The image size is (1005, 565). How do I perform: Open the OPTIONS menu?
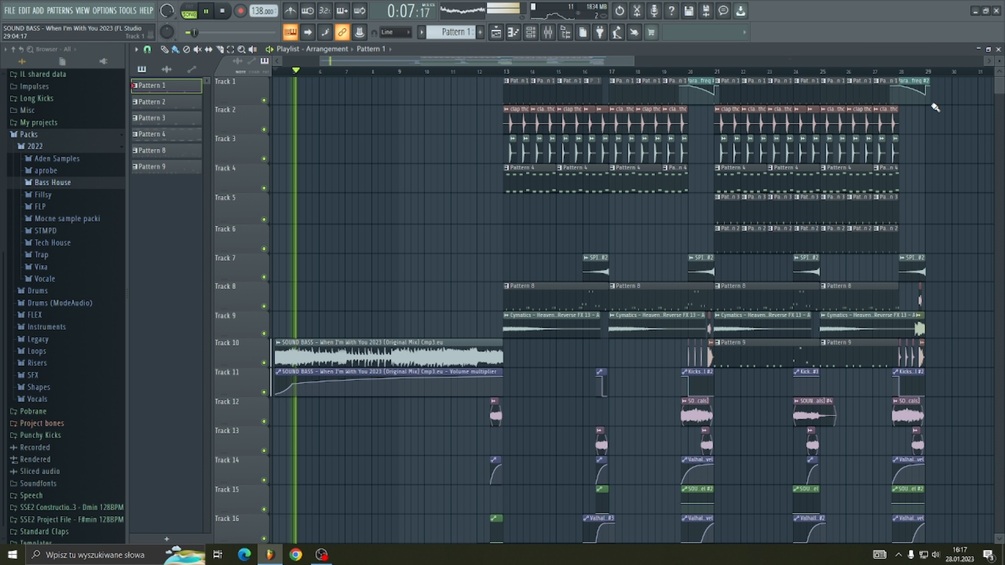point(104,10)
